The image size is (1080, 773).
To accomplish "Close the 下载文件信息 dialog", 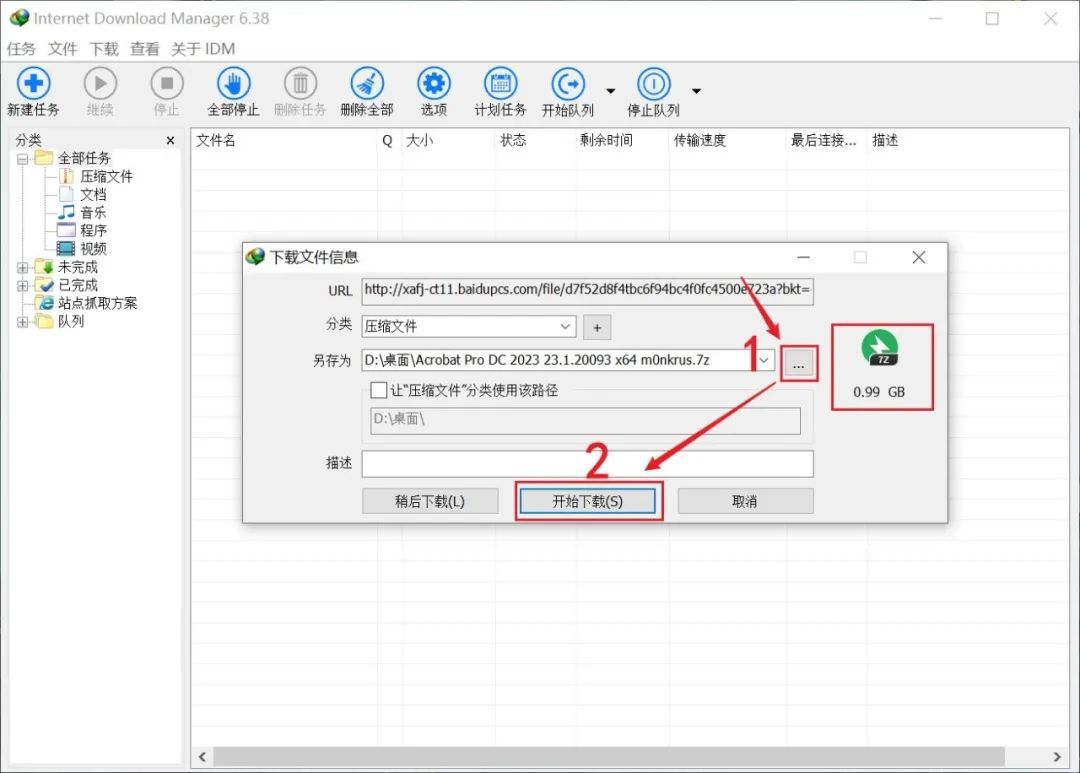I will [918, 258].
